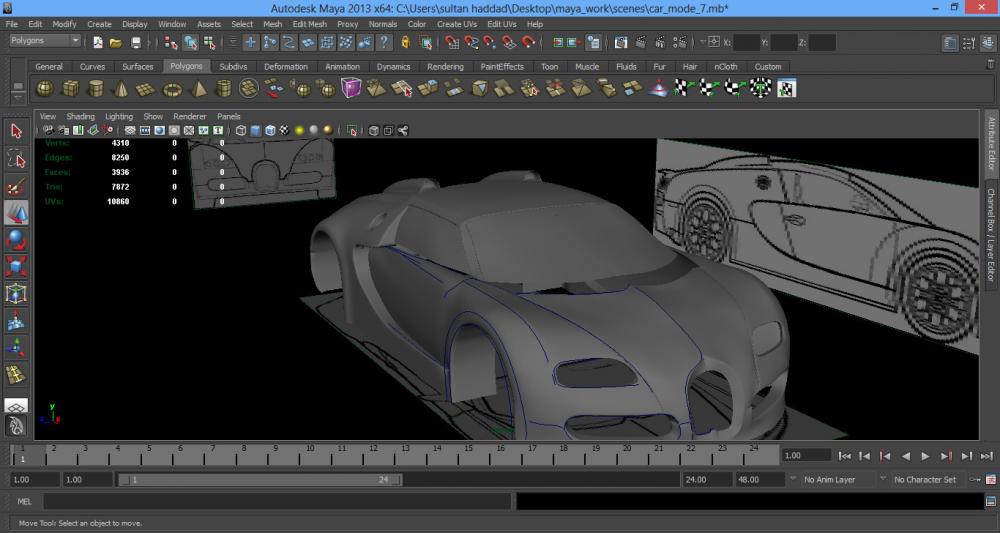Switch to the Rendering shelf tab
This screenshot has width=1000, height=533.
pyautogui.click(x=445, y=67)
